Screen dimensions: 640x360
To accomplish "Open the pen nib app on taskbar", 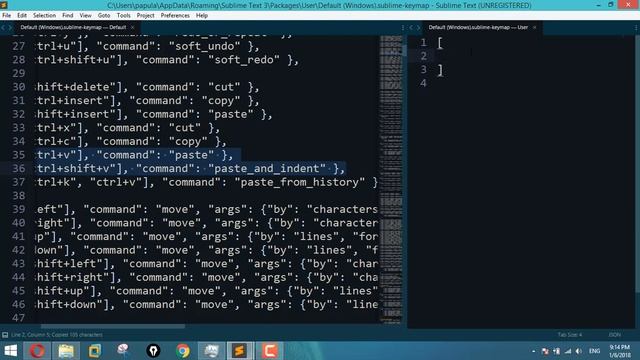I will point(153,351).
